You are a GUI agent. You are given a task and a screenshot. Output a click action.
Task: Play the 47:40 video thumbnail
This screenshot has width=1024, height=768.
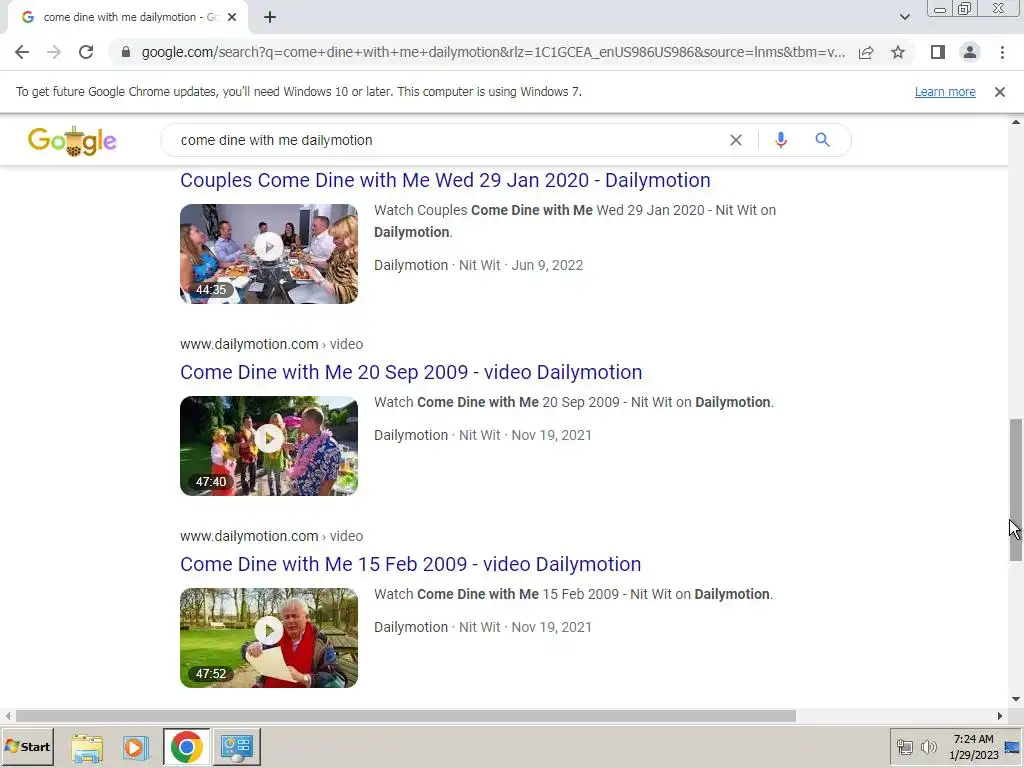pos(269,445)
